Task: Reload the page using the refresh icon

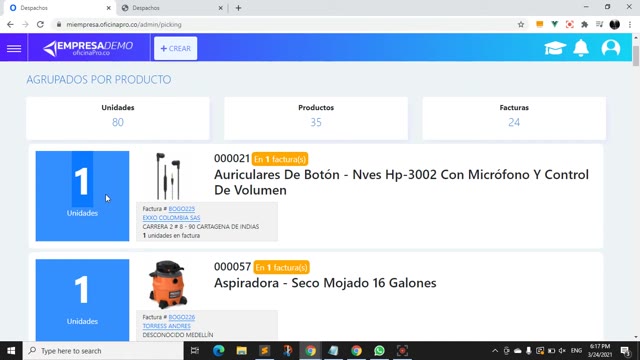Action: [40, 24]
